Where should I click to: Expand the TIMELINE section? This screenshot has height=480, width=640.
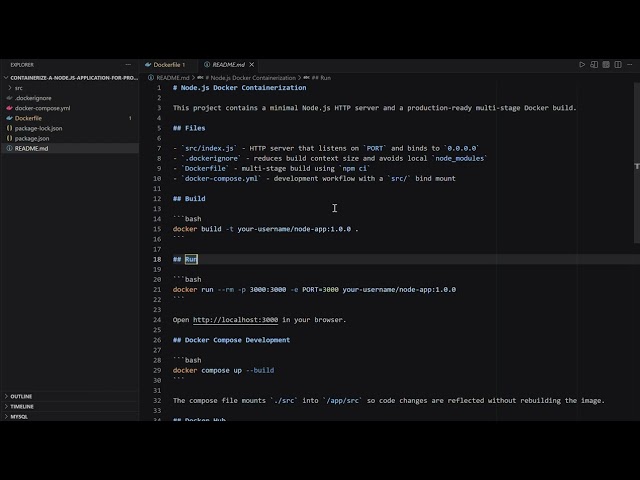(69, 407)
